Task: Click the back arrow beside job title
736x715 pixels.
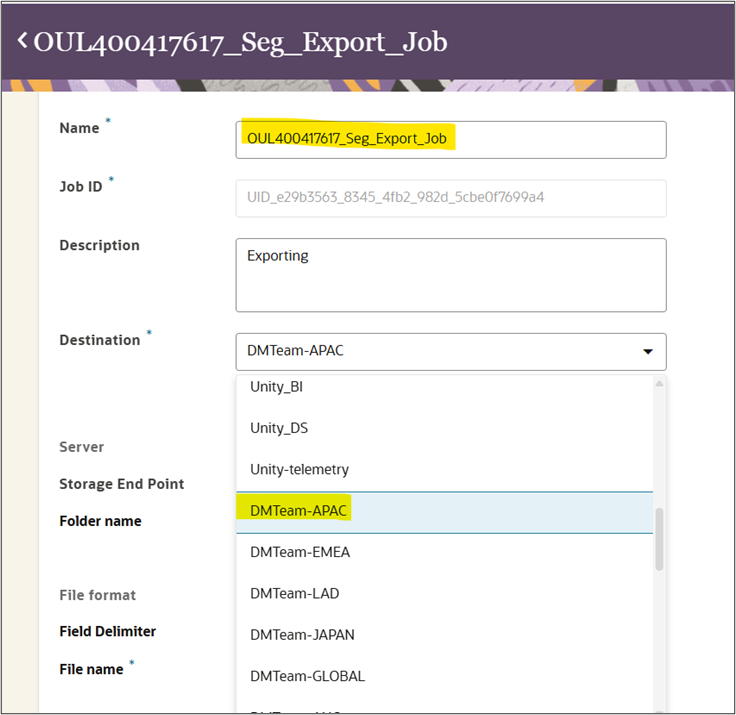Action: pos(22,41)
